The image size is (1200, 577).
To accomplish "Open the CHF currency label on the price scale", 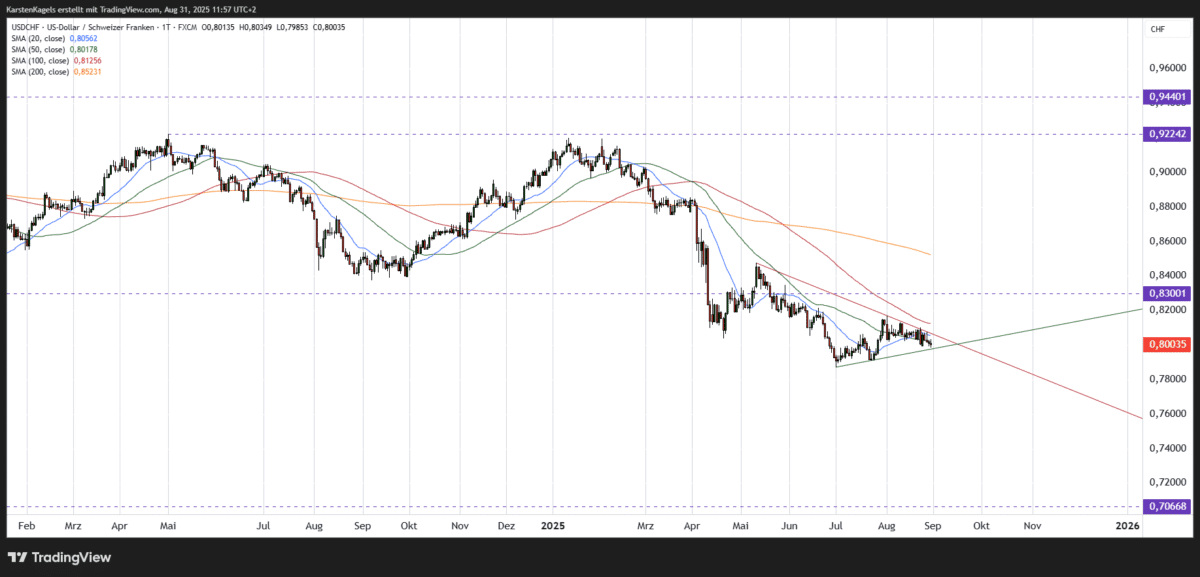I will coord(1157,31).
